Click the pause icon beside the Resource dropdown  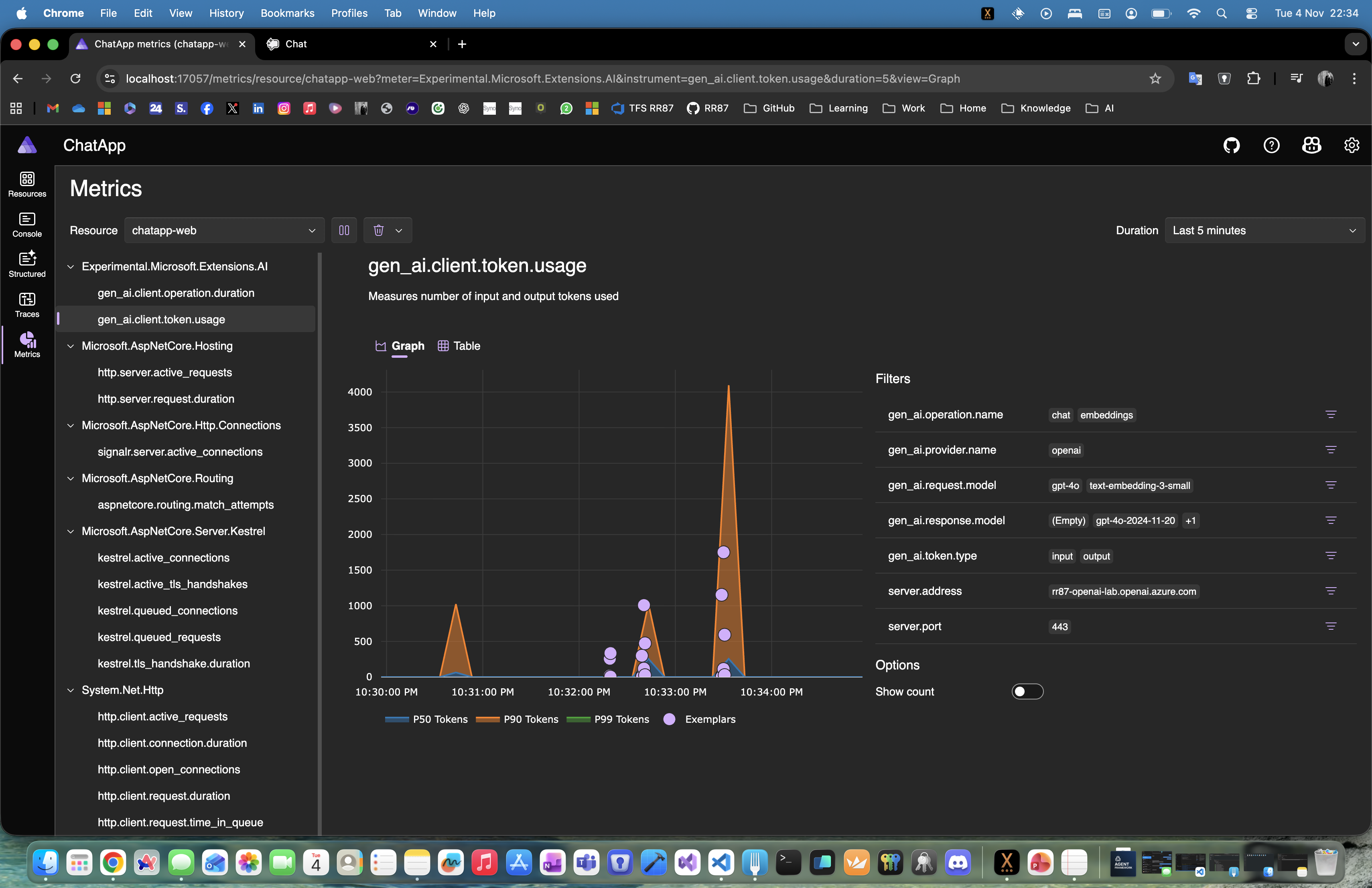pos(344,231)
